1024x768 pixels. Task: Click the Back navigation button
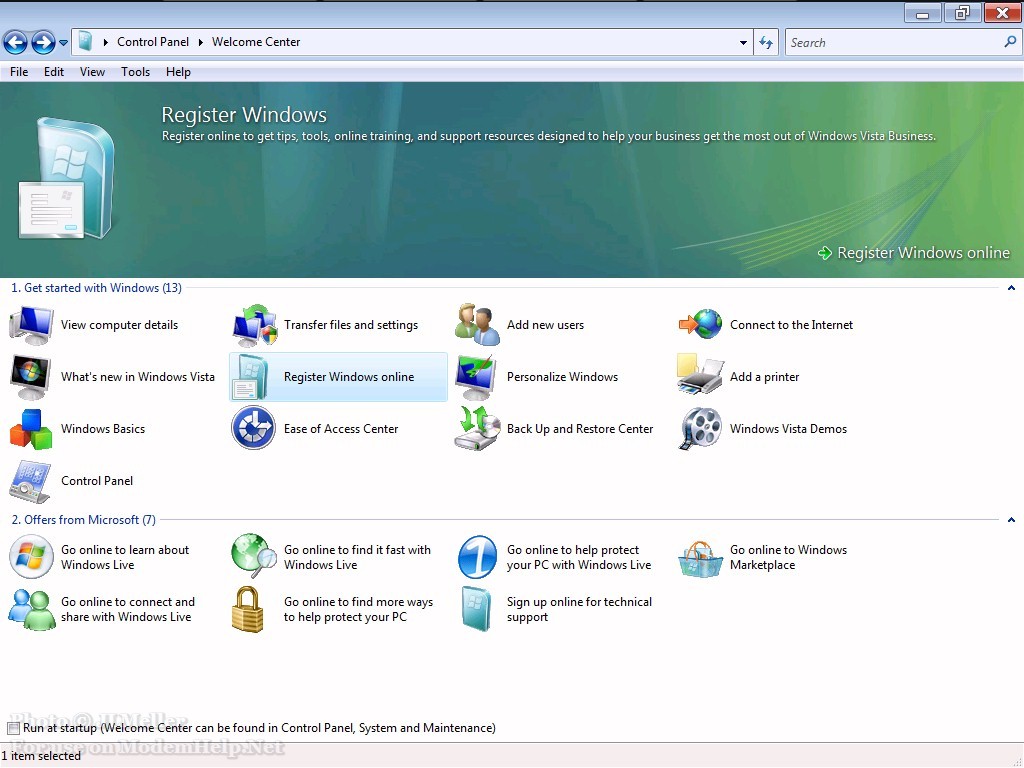[15, 42]
